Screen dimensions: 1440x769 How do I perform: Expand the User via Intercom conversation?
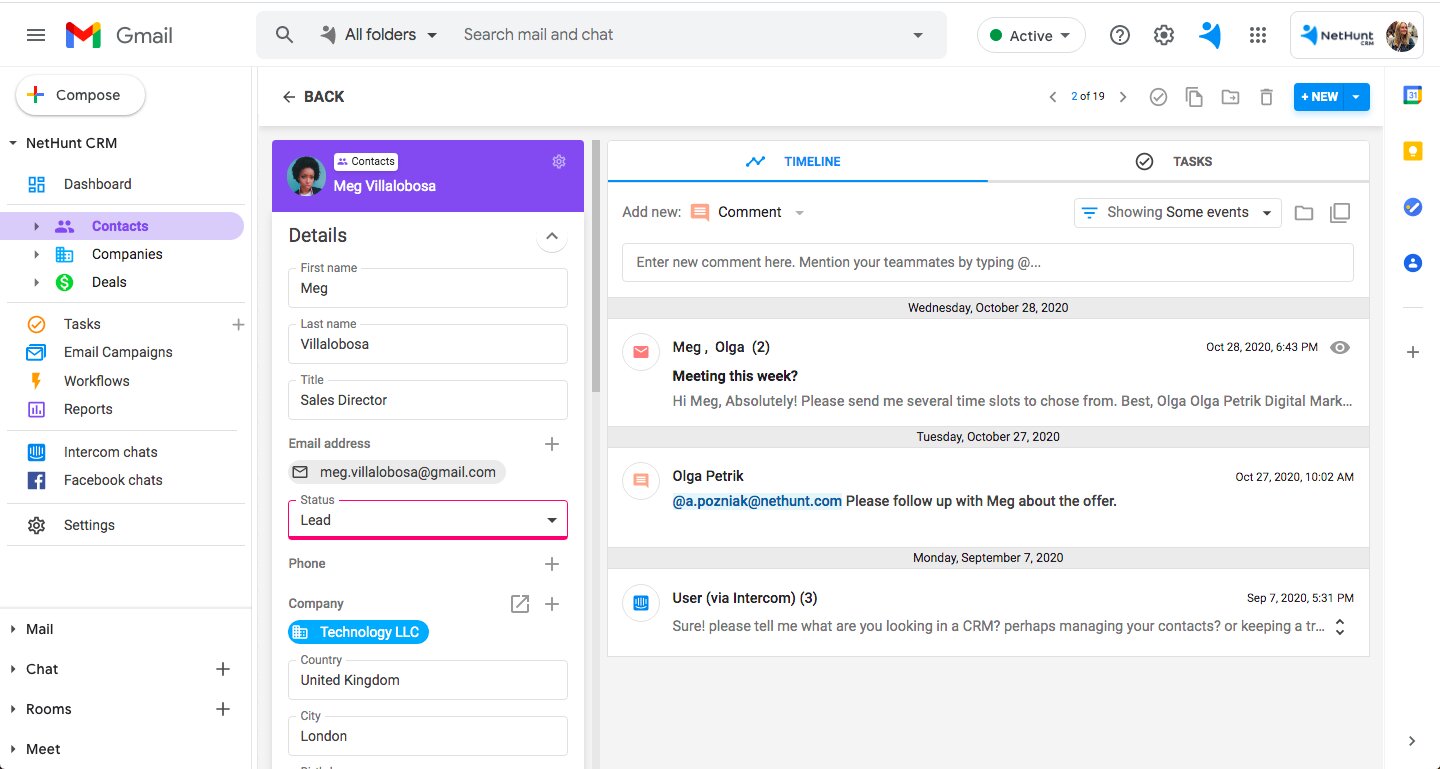1340,627
